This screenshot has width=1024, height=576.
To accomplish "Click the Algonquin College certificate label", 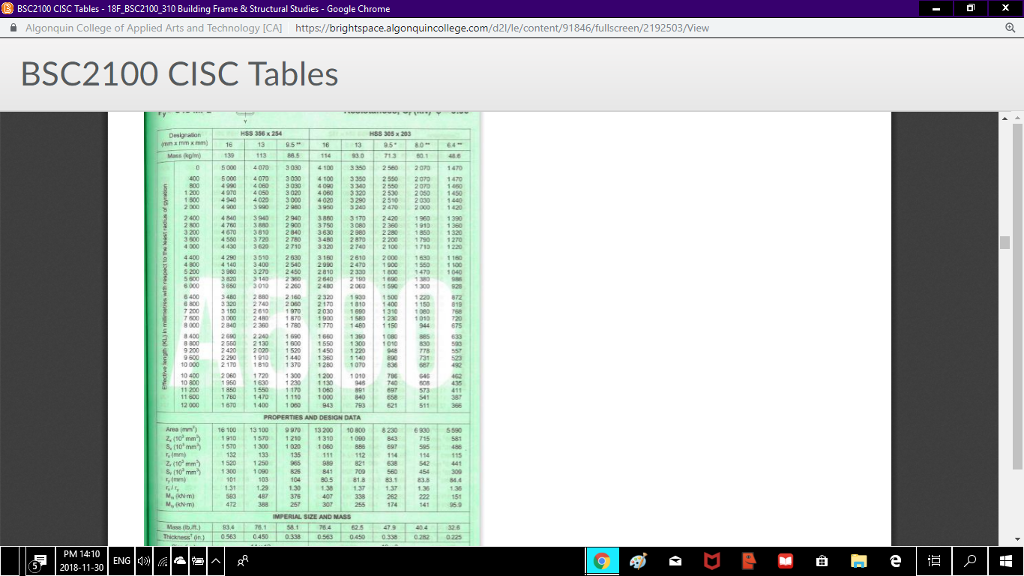I will [x=153, y=28].
